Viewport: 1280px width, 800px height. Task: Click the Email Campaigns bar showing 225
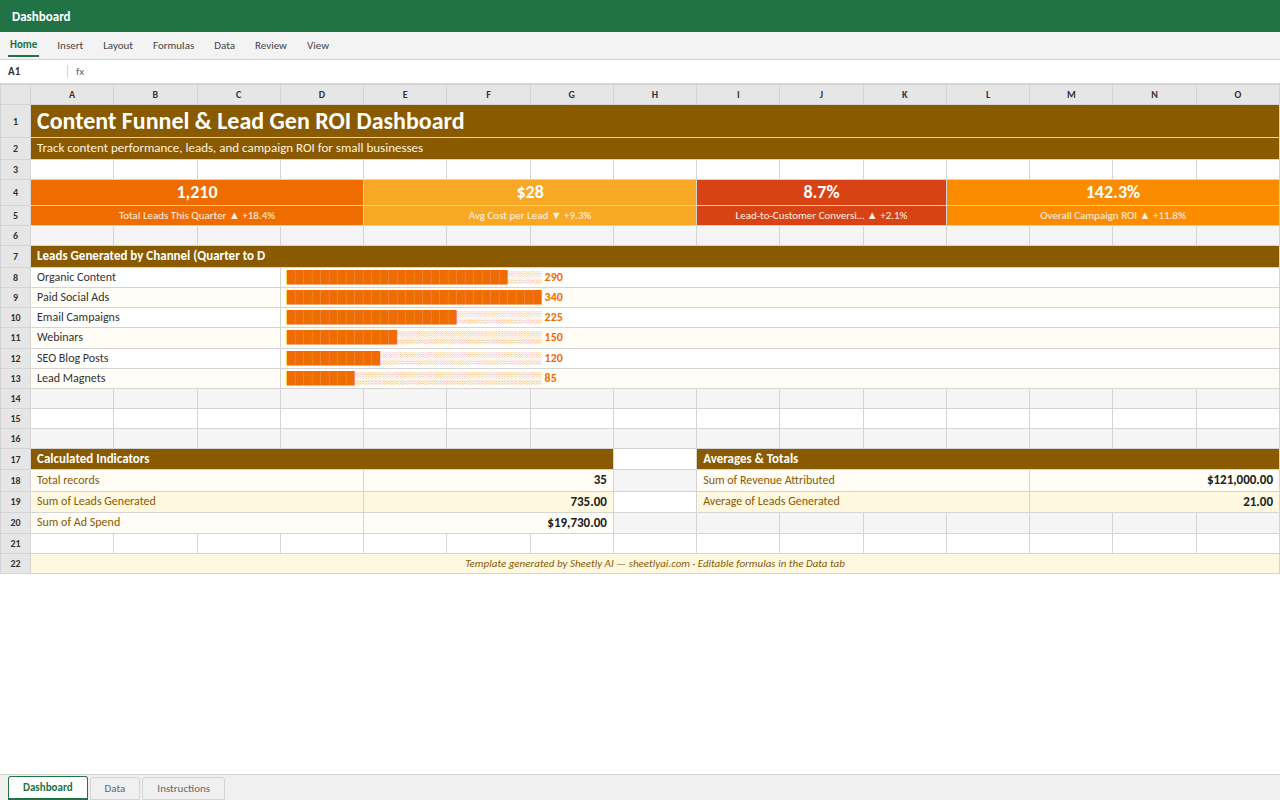tap(425, 317)
